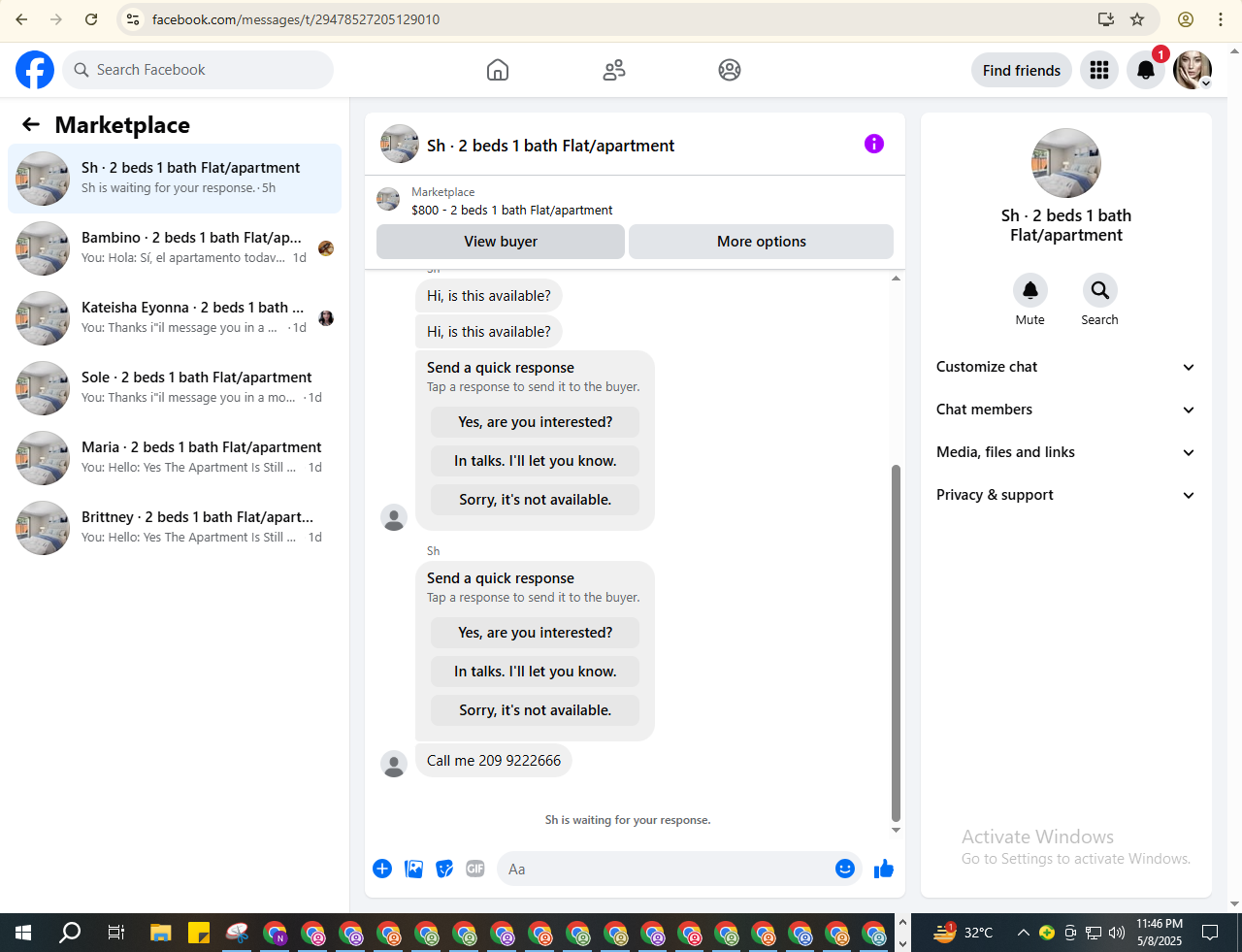Screen dimensions: 1242x952
Task: Open the Sole conversation
Action: 175,388
